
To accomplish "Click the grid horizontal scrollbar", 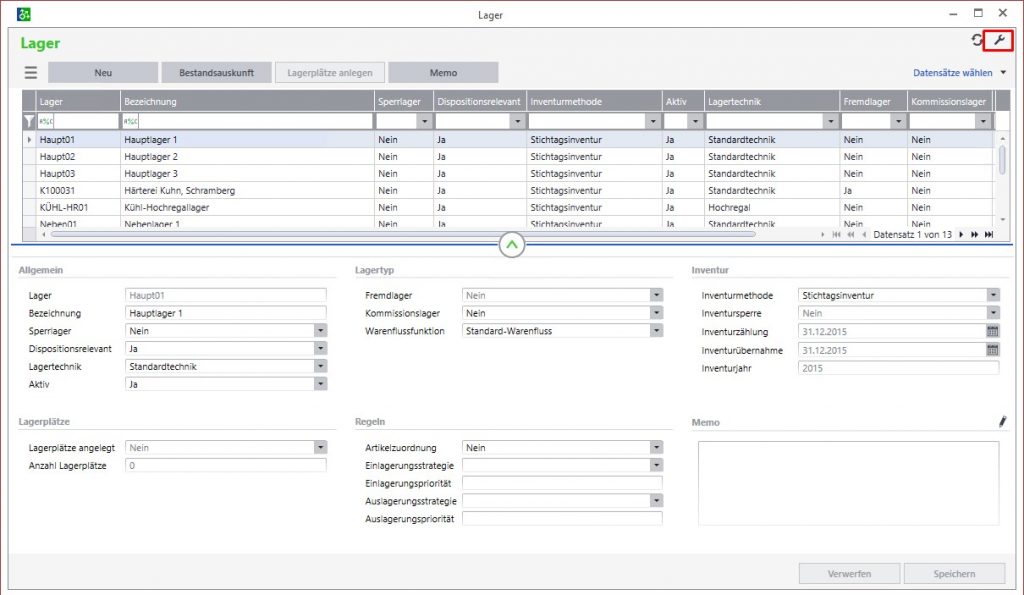I will pos(400,234).
